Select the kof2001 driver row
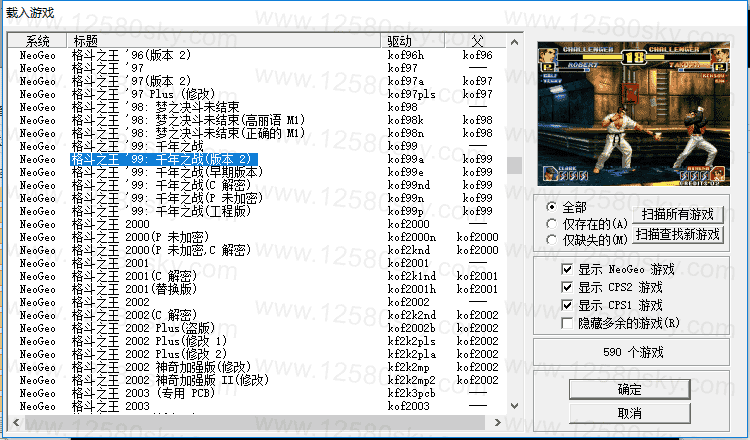Image resolution: width=750 pixels, height=440 pixels. point(256,263)
